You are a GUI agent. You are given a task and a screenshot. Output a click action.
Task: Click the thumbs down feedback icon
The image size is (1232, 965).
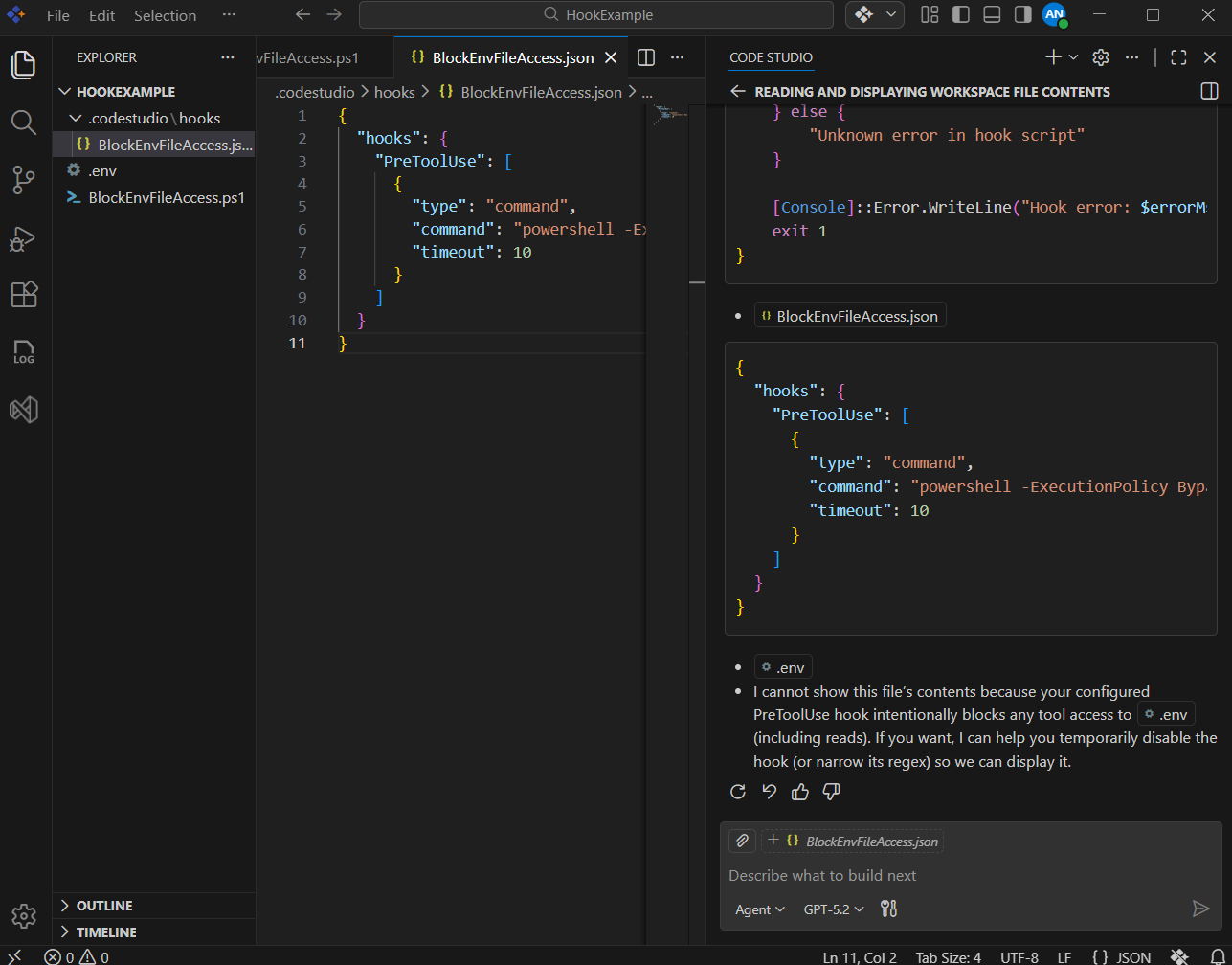831,792
